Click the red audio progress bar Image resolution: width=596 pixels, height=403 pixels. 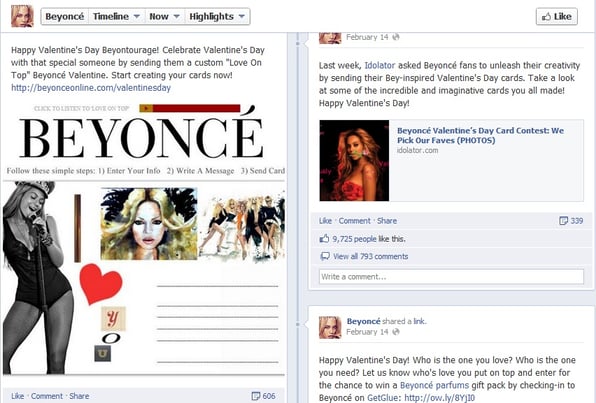click(x=196, y=108)
